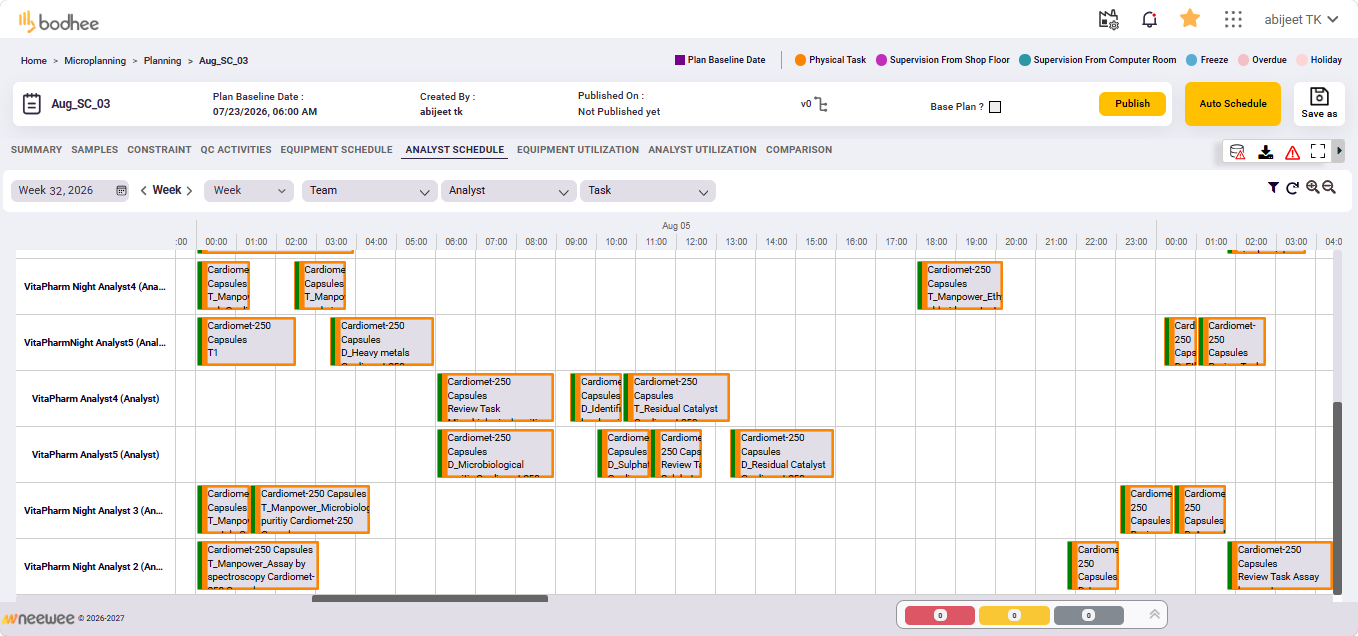Tick the Base Plan checkbox
Image resolution: width=1358 pixels, height=636 pixels.
[x=995, y=107]
